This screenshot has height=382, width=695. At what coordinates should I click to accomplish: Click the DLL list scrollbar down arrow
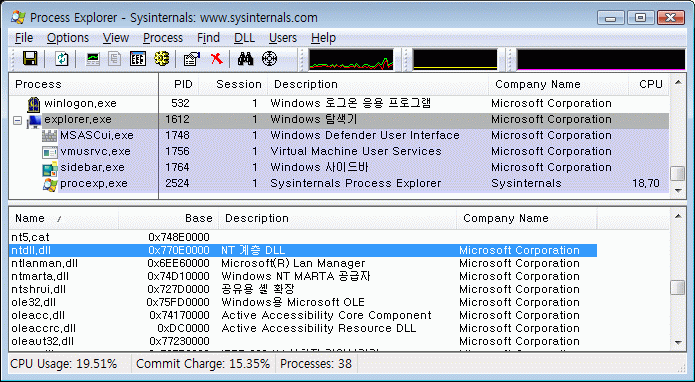pyautogui.click(x=678, y=343)
